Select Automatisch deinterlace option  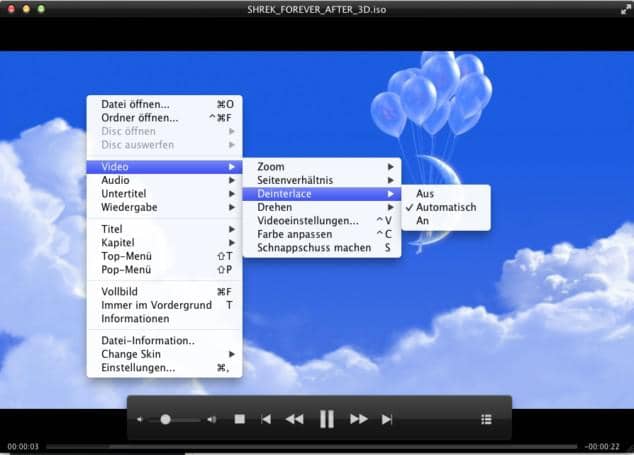[446, 207]
